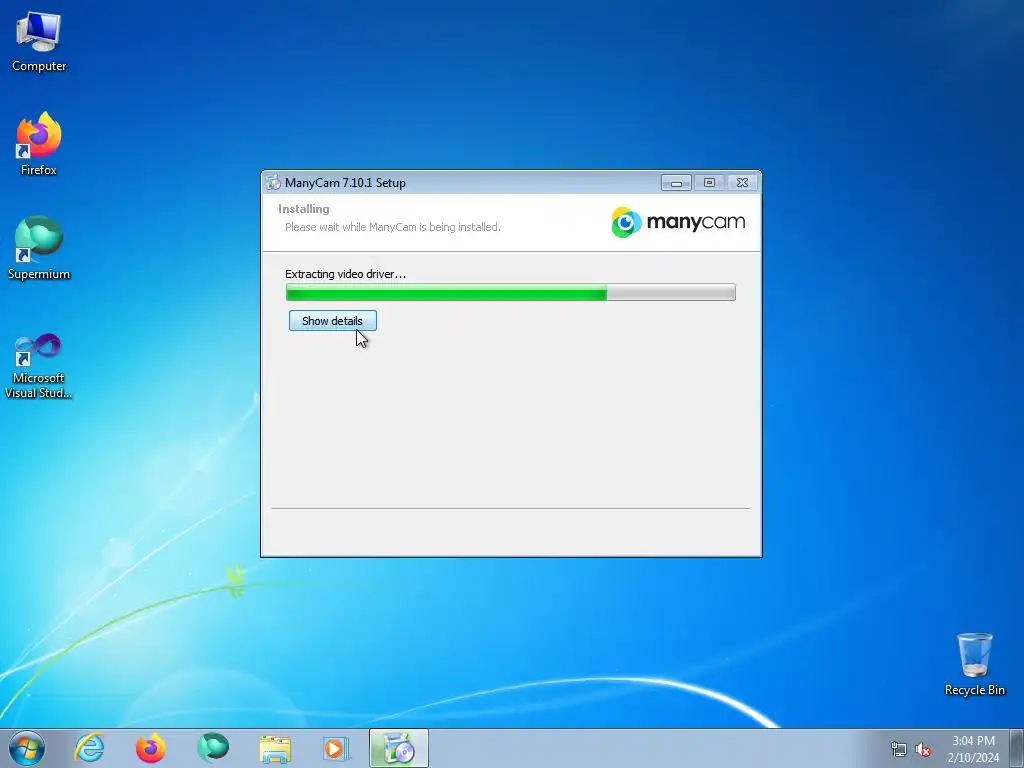
Task: Open the Windows Start menu orb
Action: [x=27, y=748]
